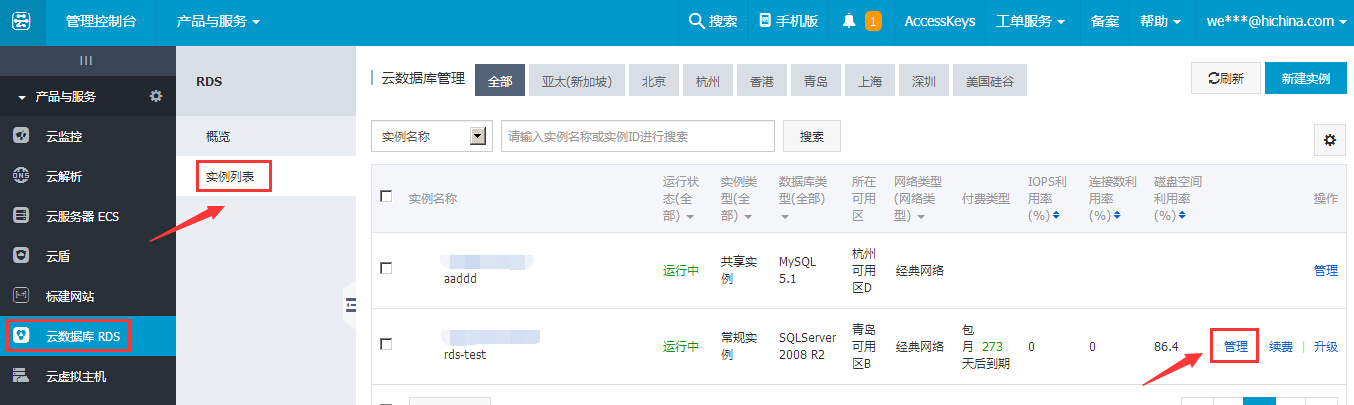
Task: Open table column settings gear button
Action: (x=1329, y=141)
